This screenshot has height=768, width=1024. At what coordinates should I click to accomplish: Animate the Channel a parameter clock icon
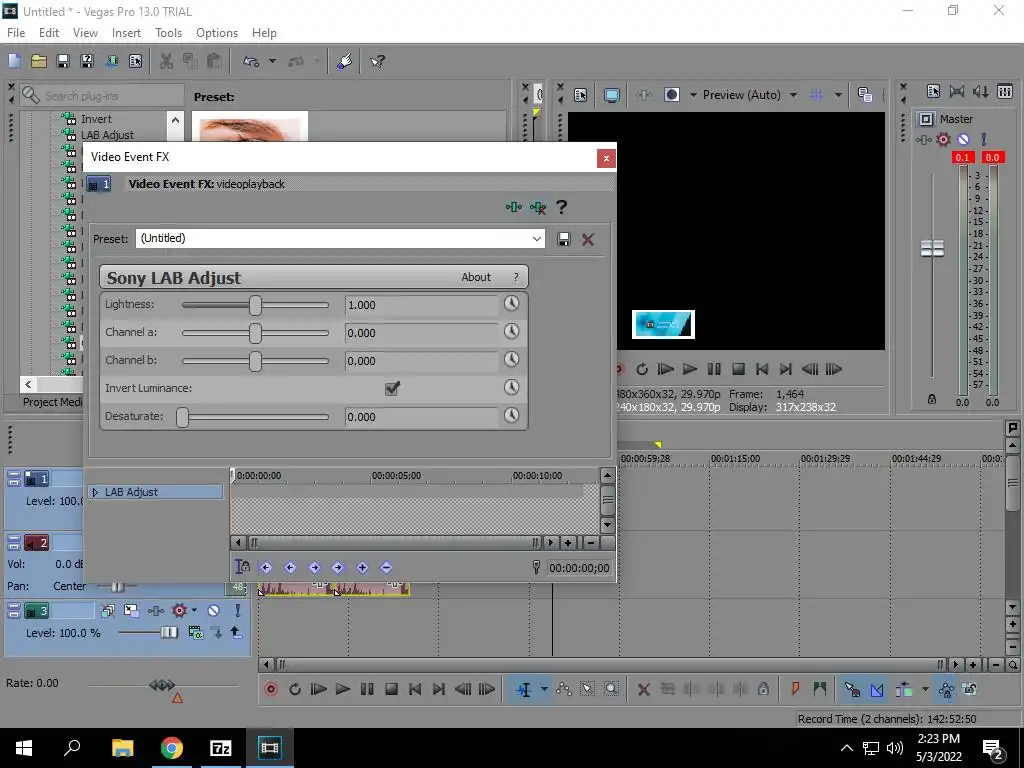[x=511, y=331]
